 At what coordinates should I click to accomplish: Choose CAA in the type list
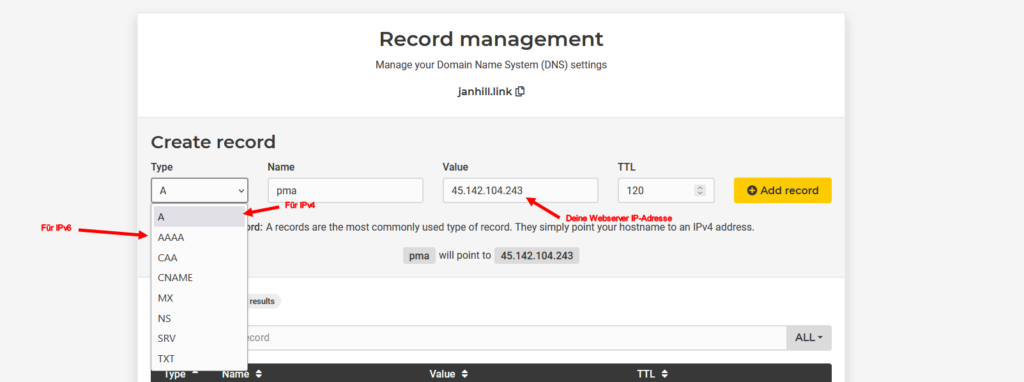[199, 257]
